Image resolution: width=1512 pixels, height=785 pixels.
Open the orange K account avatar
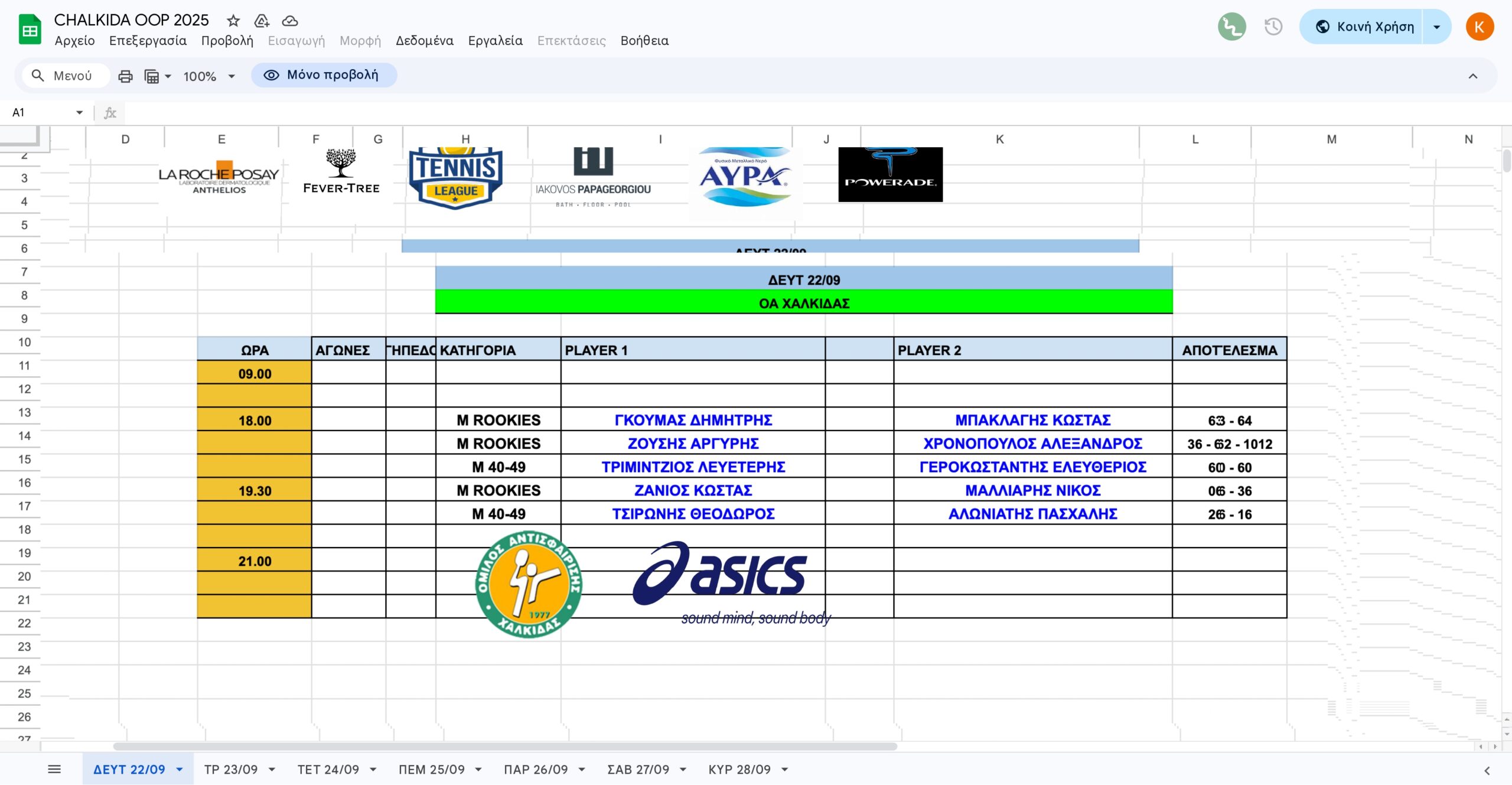point(1480,27)
